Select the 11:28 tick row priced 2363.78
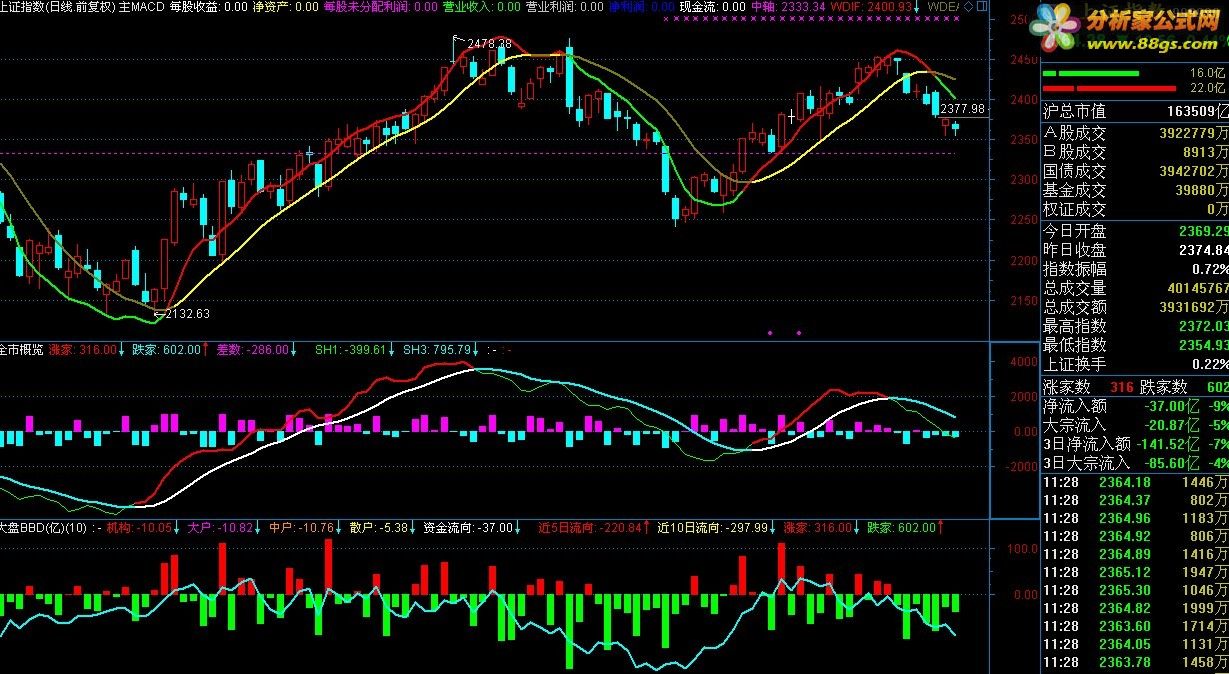The image size is (1229, 674). pyautogui.click(x=1135, y=662)
